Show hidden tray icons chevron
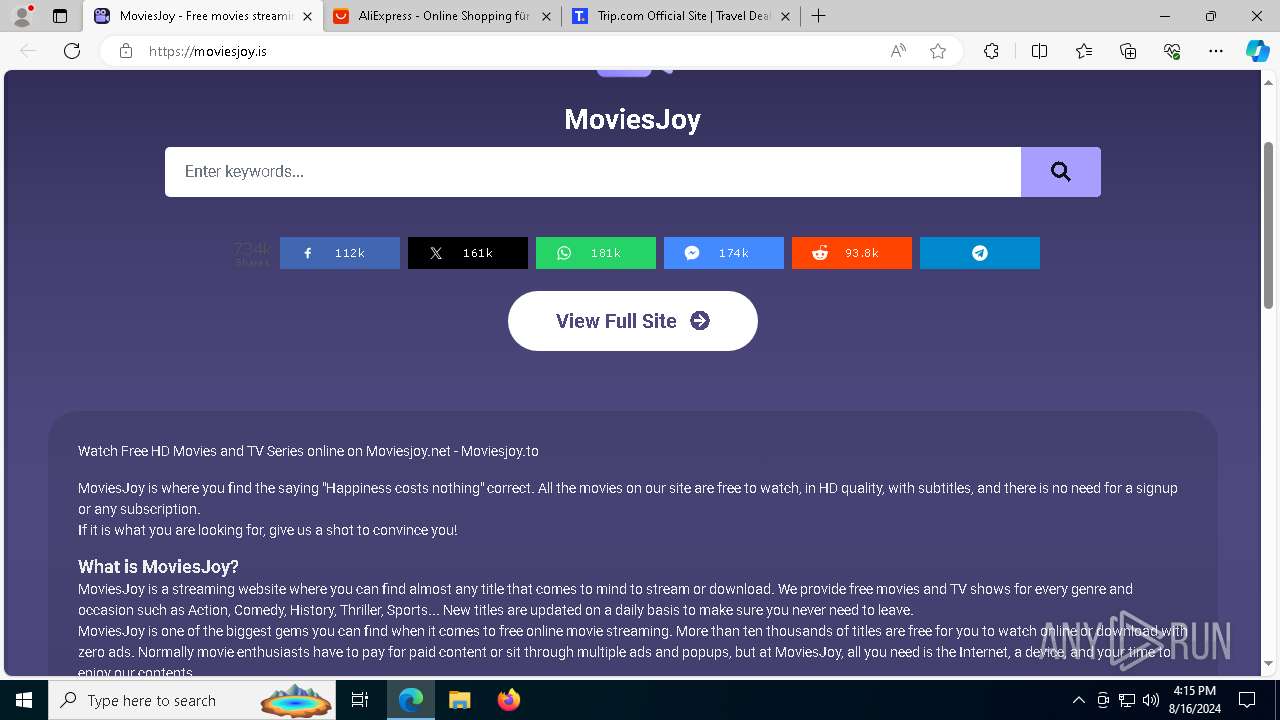 pyautogui.click(x=1078, y=700)
